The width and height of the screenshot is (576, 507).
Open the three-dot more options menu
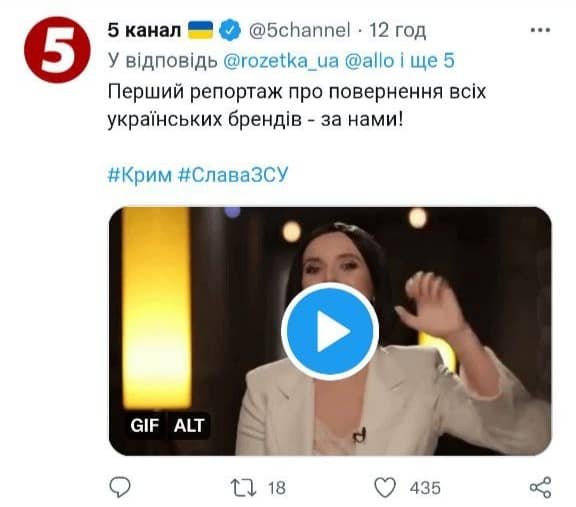point(540,30)
